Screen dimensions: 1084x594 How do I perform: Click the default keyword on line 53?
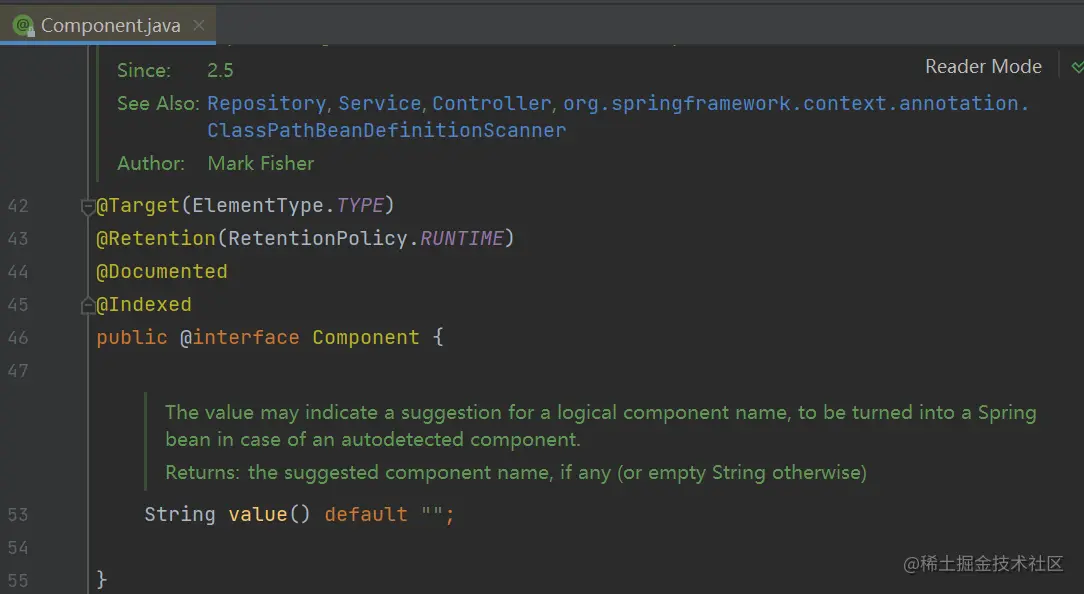[x=366, y=515]
